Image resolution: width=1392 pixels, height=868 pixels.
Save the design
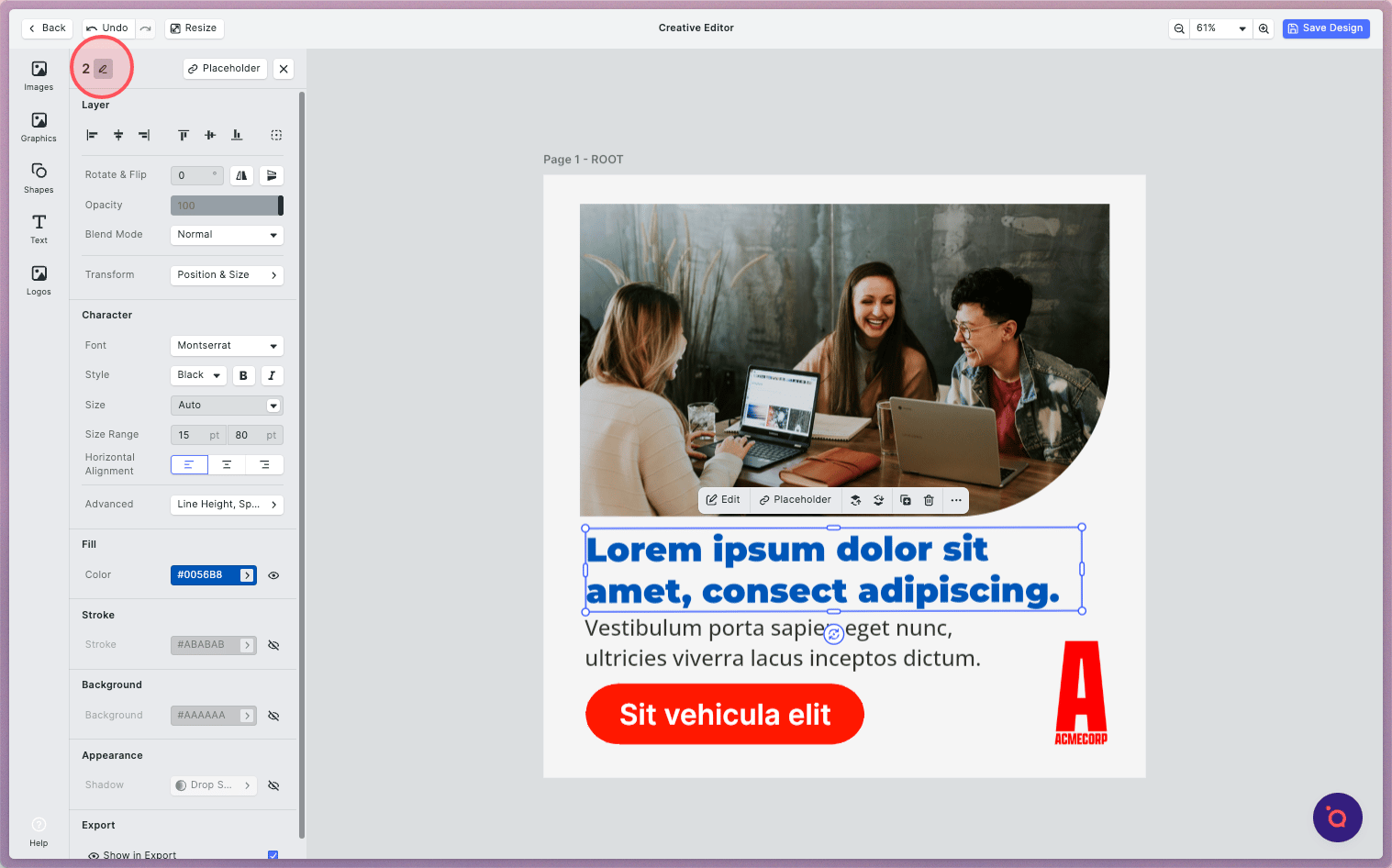[1326, 28]
